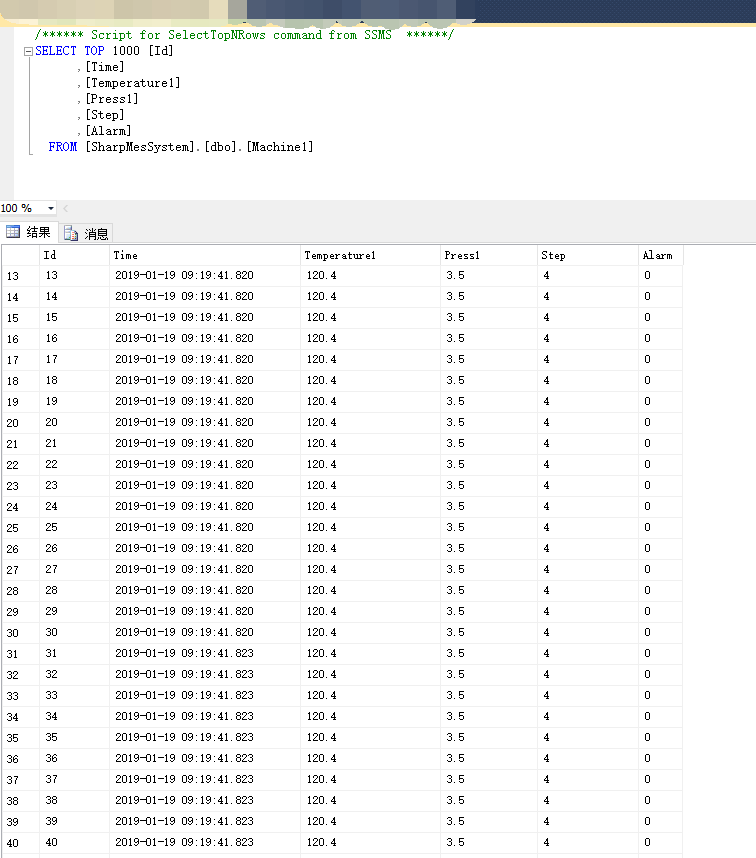
Task: Click the results grid icon on 结果 tab
Action: [x=13, y=232]
